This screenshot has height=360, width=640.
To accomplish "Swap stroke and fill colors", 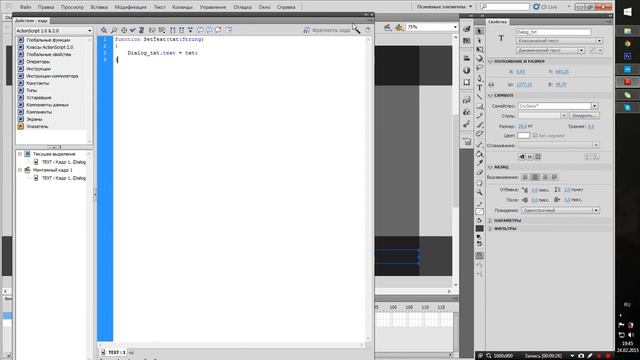I will (x=480, y=244).
